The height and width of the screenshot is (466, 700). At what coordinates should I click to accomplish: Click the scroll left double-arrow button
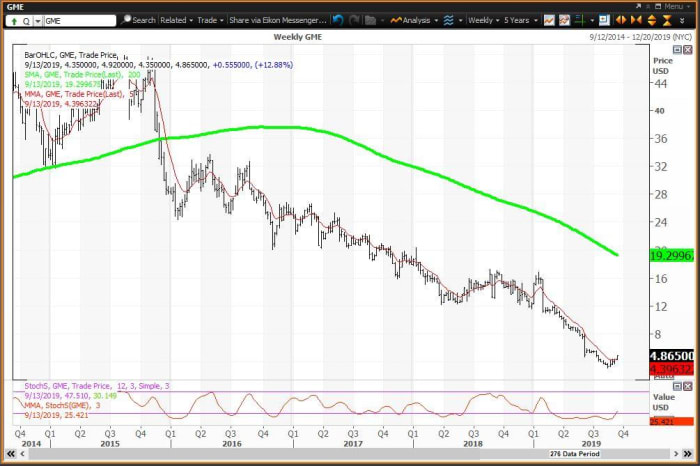pos(8,455)
